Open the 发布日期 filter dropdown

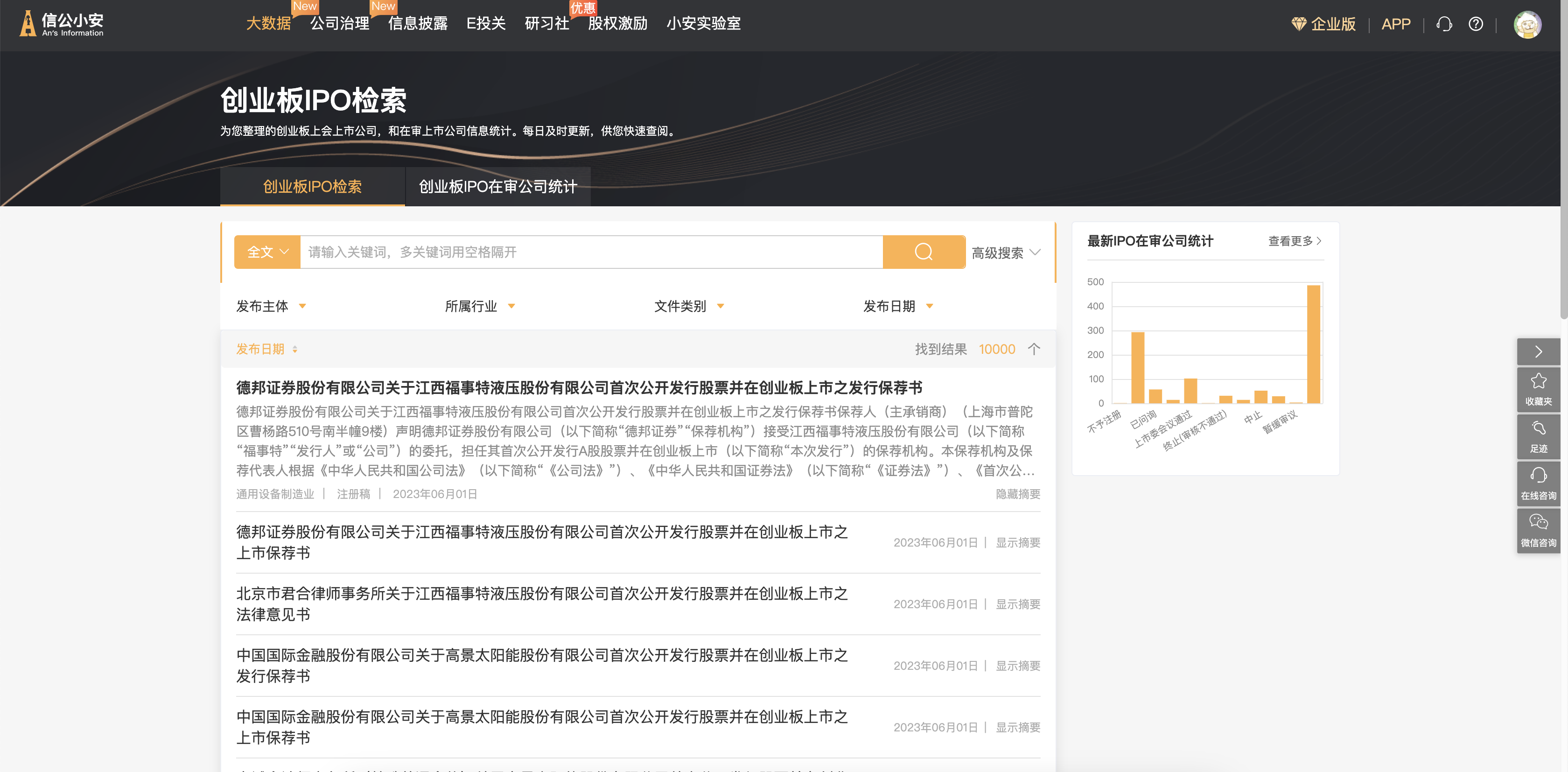(898, 306)
